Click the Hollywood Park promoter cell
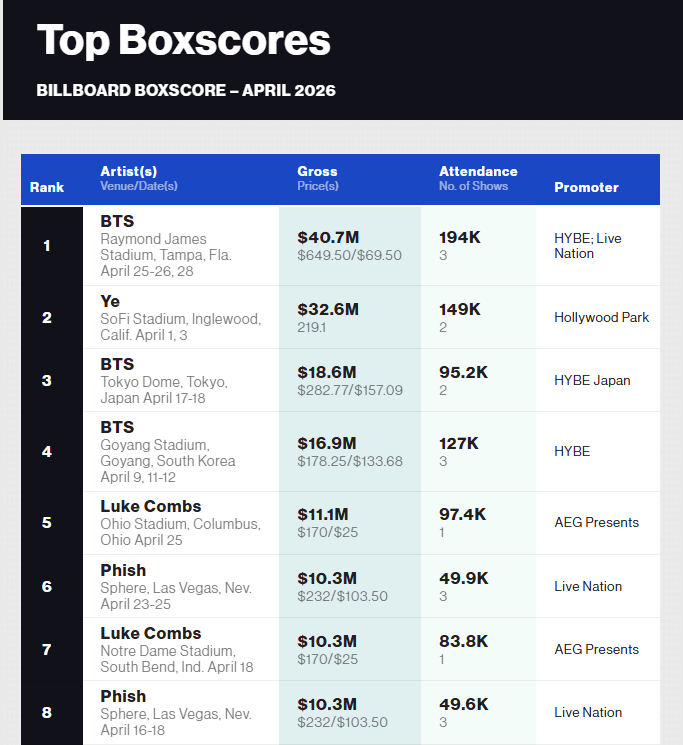This screenshot has width=683, height=745. pos(601,317)
